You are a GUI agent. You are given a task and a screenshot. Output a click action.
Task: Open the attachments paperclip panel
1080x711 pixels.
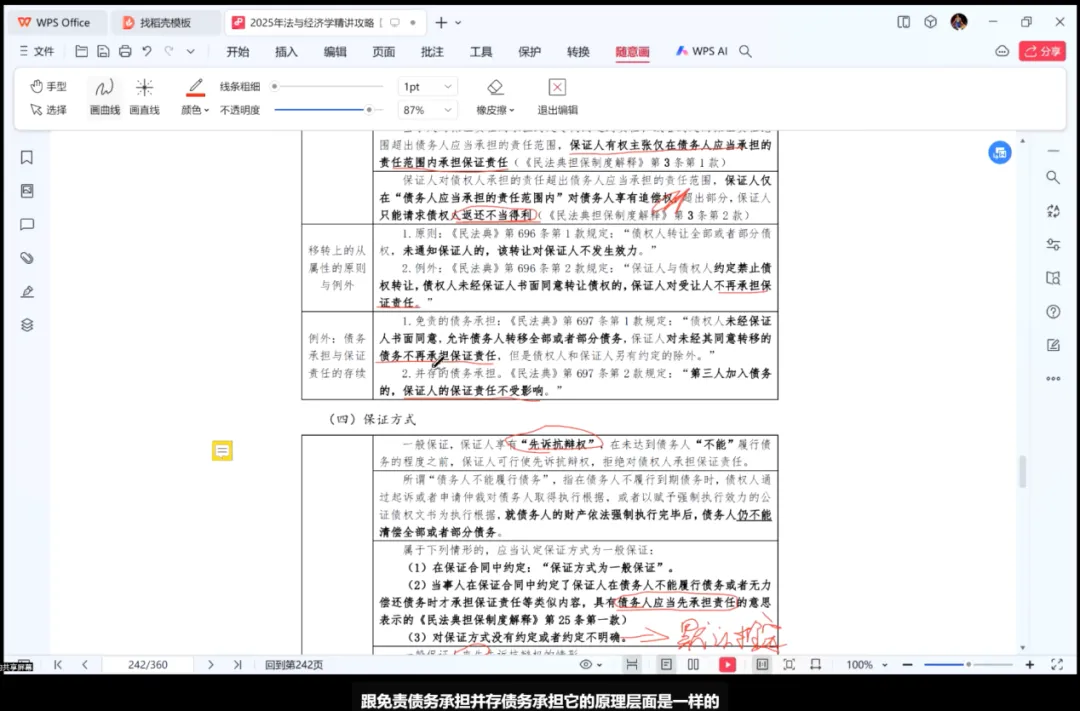(27, 258)
